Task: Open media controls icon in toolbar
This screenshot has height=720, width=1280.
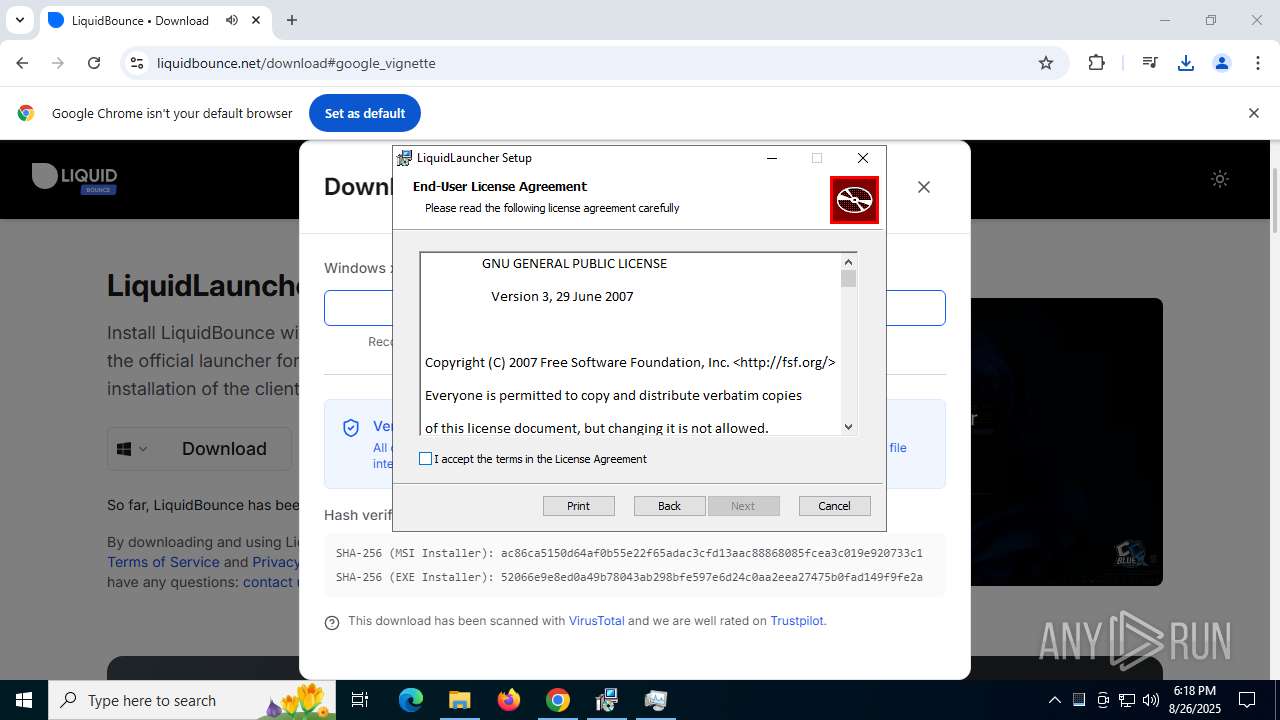Action: 1150,63
